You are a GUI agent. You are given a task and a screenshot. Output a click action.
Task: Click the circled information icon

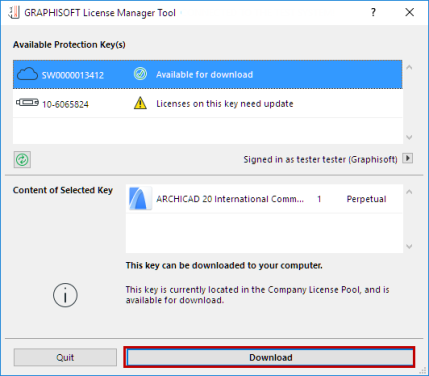coord(65,295)
